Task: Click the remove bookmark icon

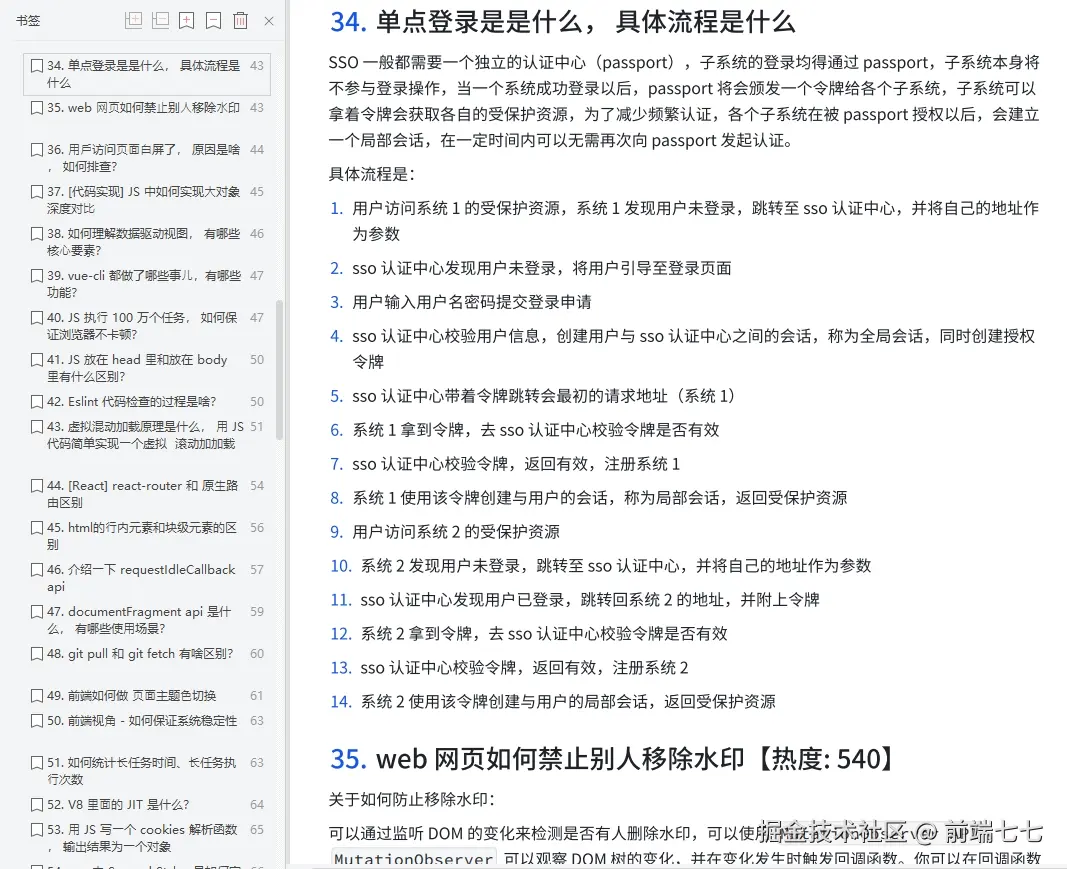Action: click(x=211, y=21)
